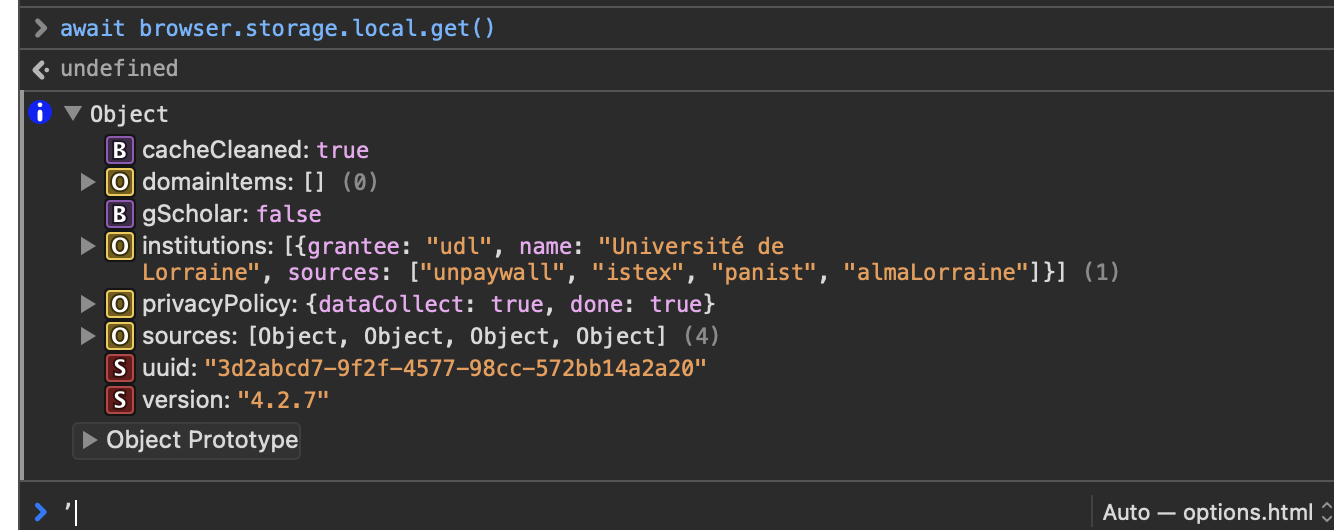
Task: Expand the institutions array
Action: pyautogui.click(x=88, y=245)
